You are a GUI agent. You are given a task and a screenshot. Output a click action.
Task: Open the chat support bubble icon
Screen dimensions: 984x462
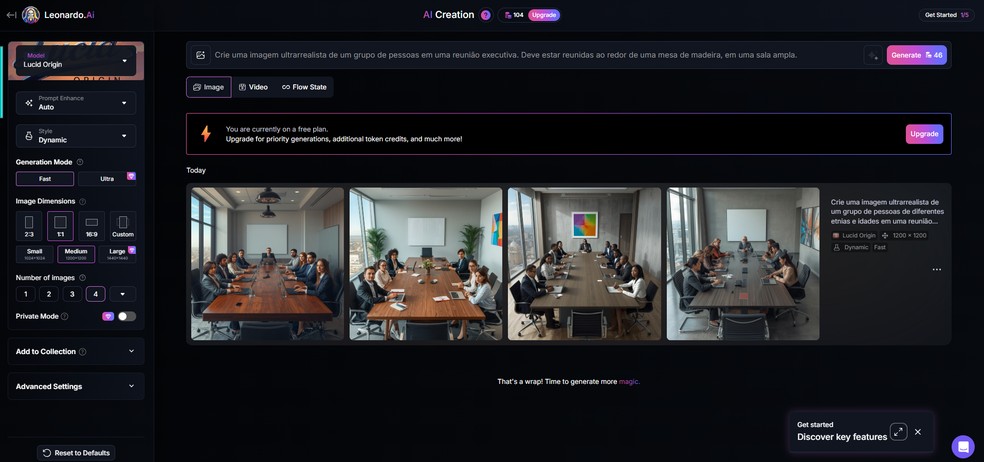point(963,446)
